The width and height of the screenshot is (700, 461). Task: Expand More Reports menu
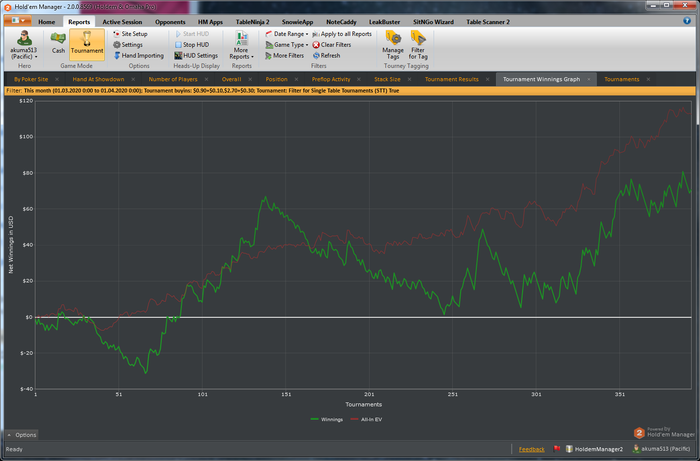click(x=242, y=45)
